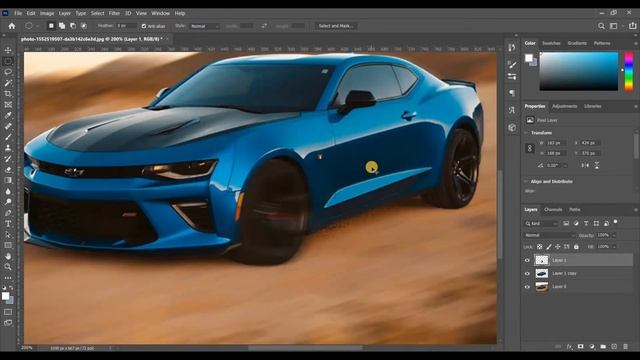Toggle lock all padlock icon
Image resolution: width=640 pixels, height=360 pixels.
coord(576,247)
